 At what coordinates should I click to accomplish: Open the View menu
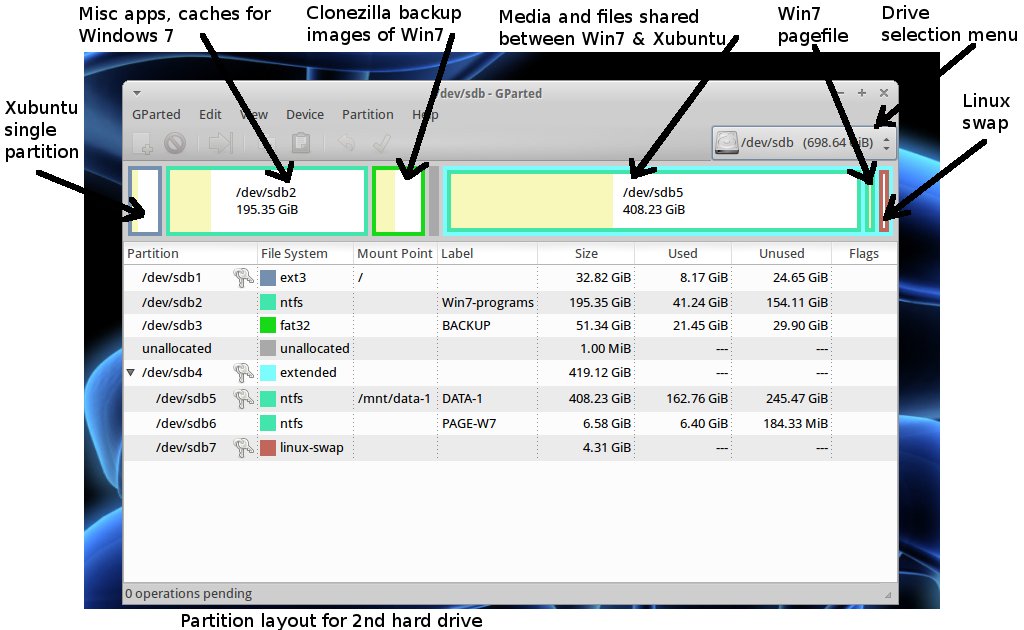coord(254,114)
